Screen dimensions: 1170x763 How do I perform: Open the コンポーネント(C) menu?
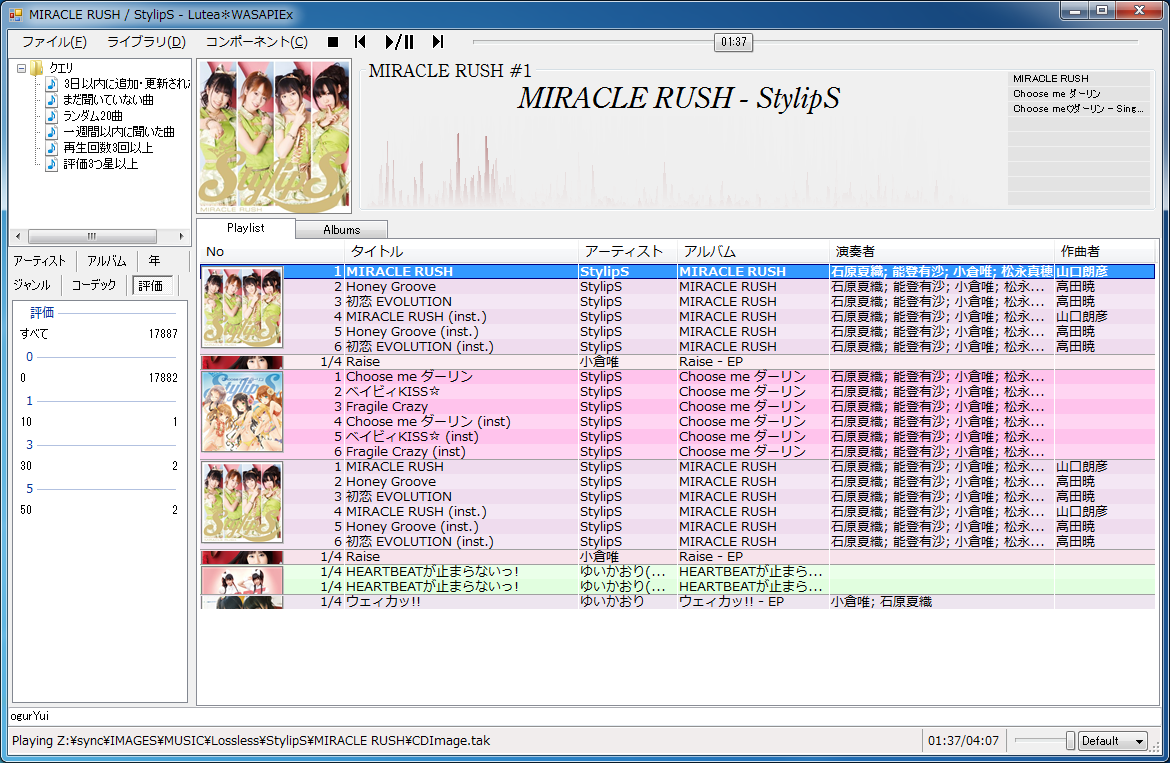click(257, 42)
